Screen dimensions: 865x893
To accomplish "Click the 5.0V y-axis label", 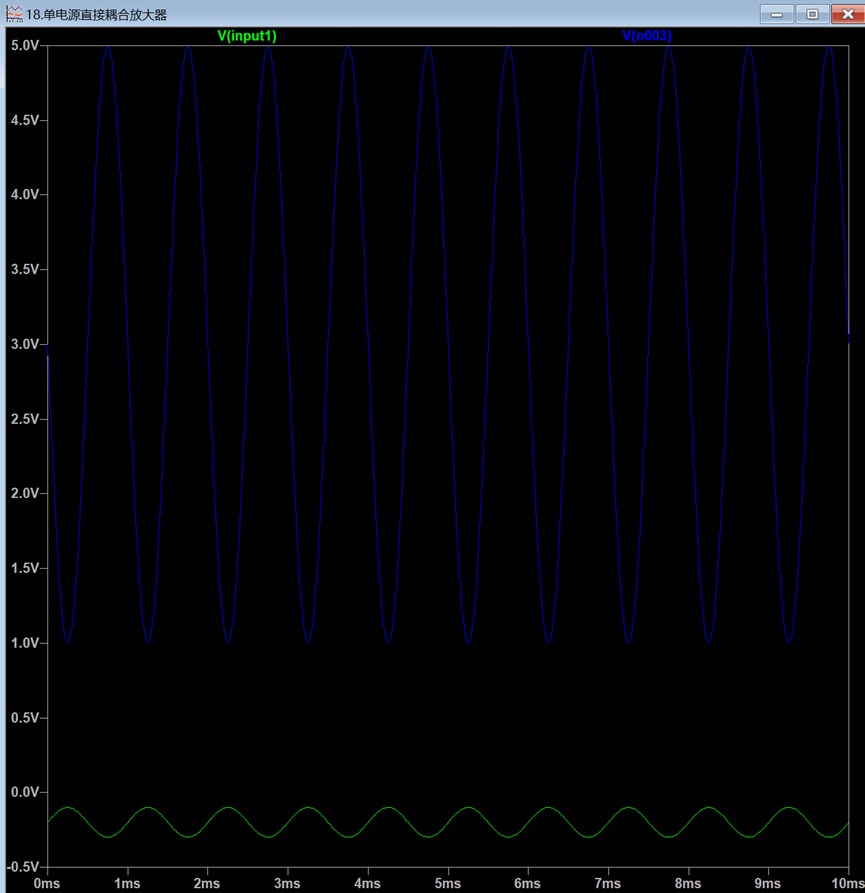I will coord(25,46).
